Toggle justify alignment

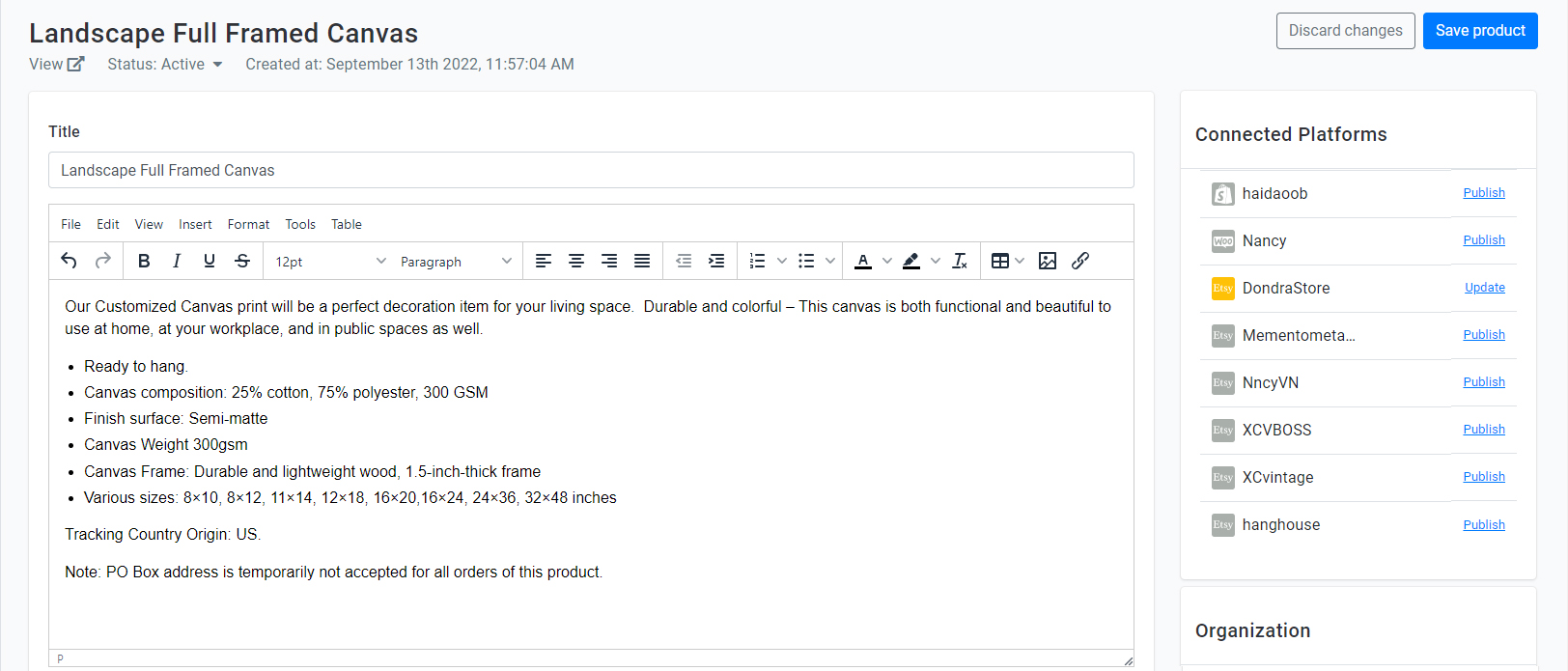[x=642, y=261]
